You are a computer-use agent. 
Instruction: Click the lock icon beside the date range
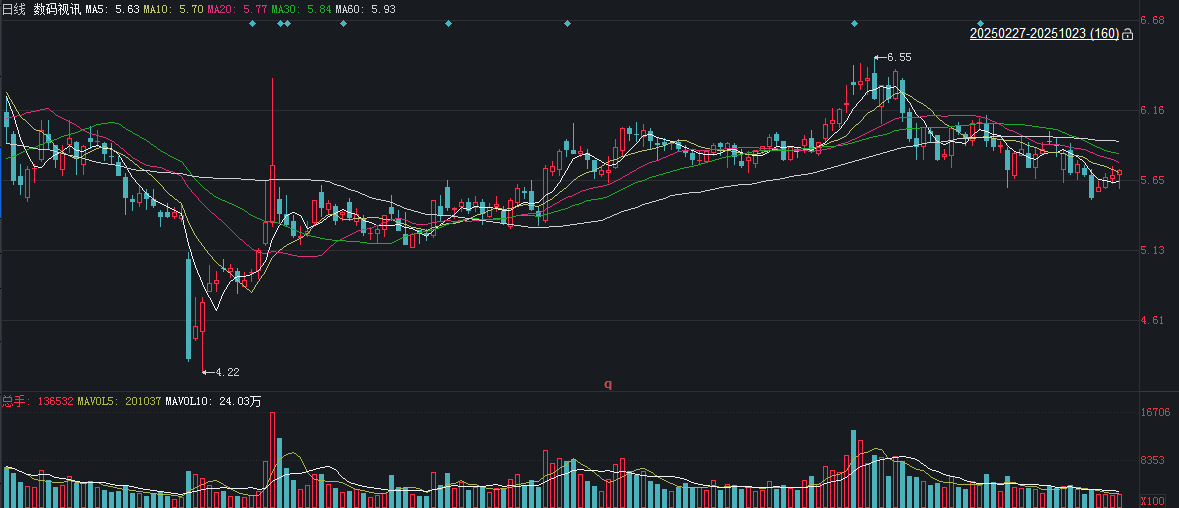[1128, 34]
